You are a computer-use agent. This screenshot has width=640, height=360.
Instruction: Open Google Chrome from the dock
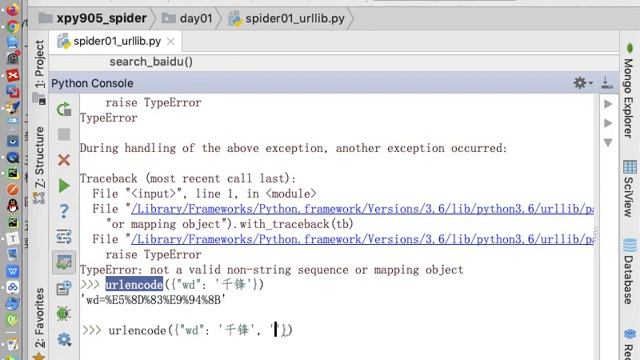pyautogui.click(x=13, y=27)
